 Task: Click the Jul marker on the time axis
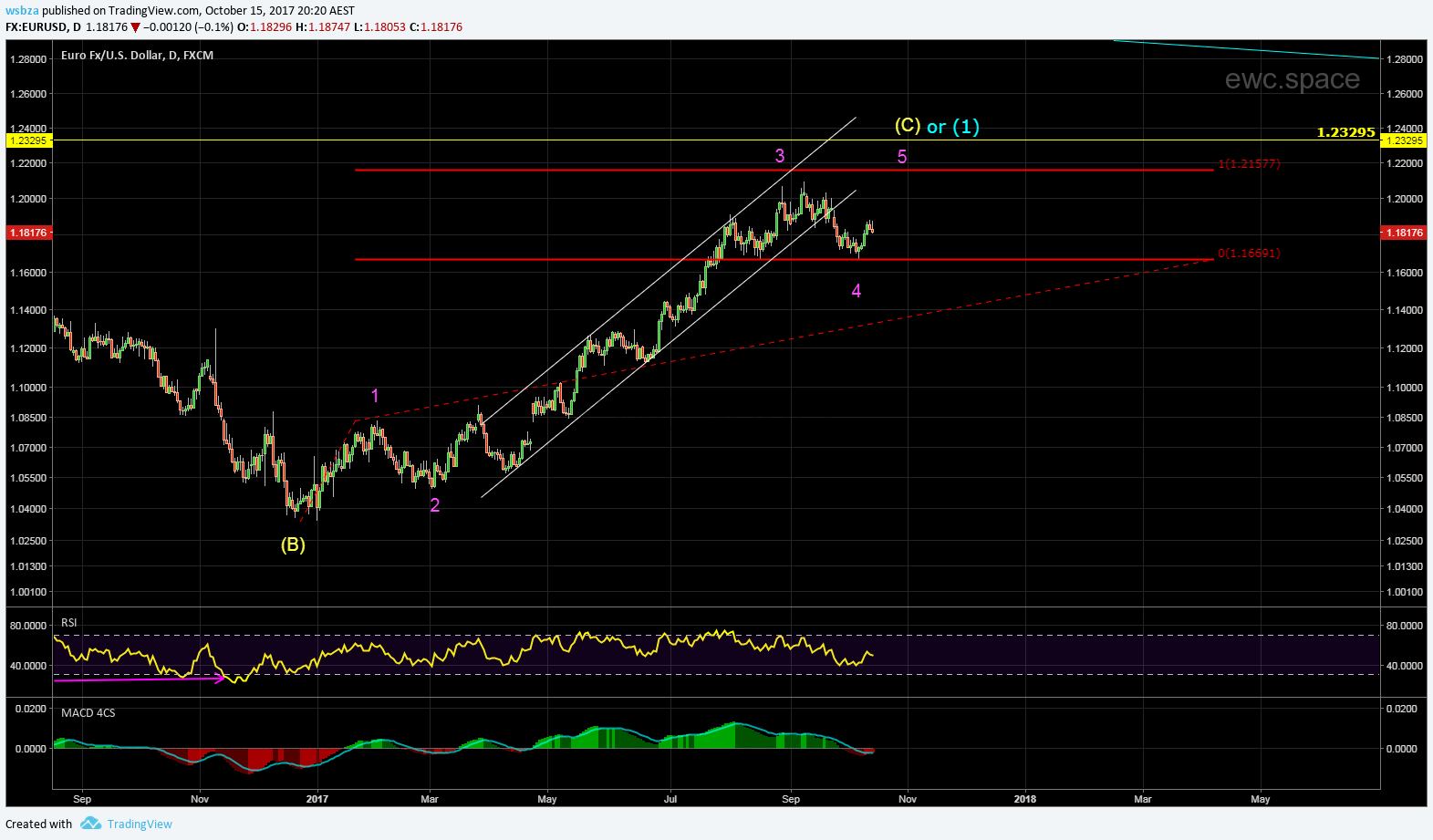pyautogui.click(x=670, y=799)
